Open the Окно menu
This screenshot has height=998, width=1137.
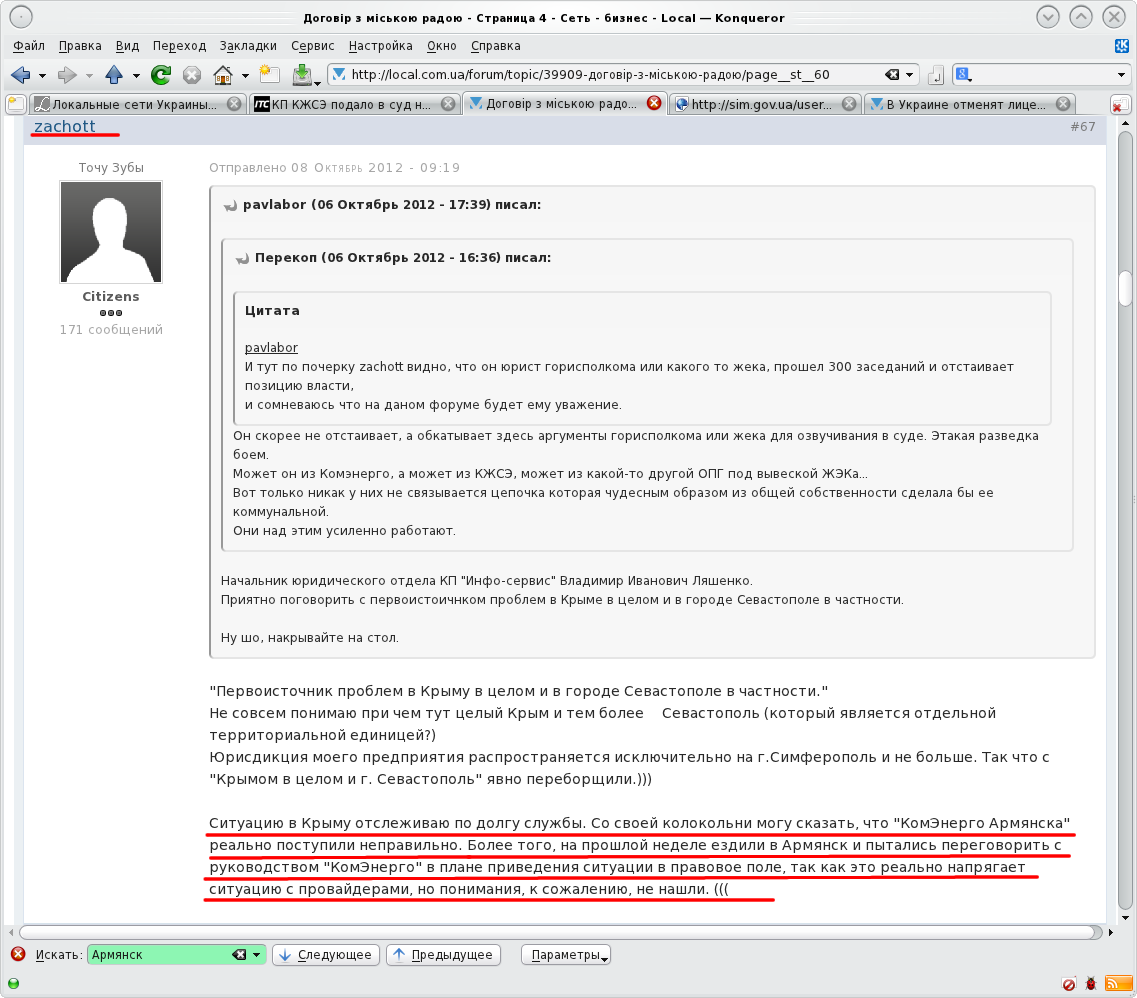(442, 46)
